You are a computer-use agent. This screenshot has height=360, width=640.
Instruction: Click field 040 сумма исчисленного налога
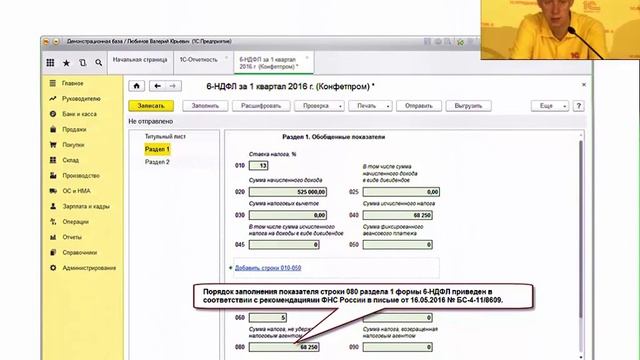tap(398, 215)
